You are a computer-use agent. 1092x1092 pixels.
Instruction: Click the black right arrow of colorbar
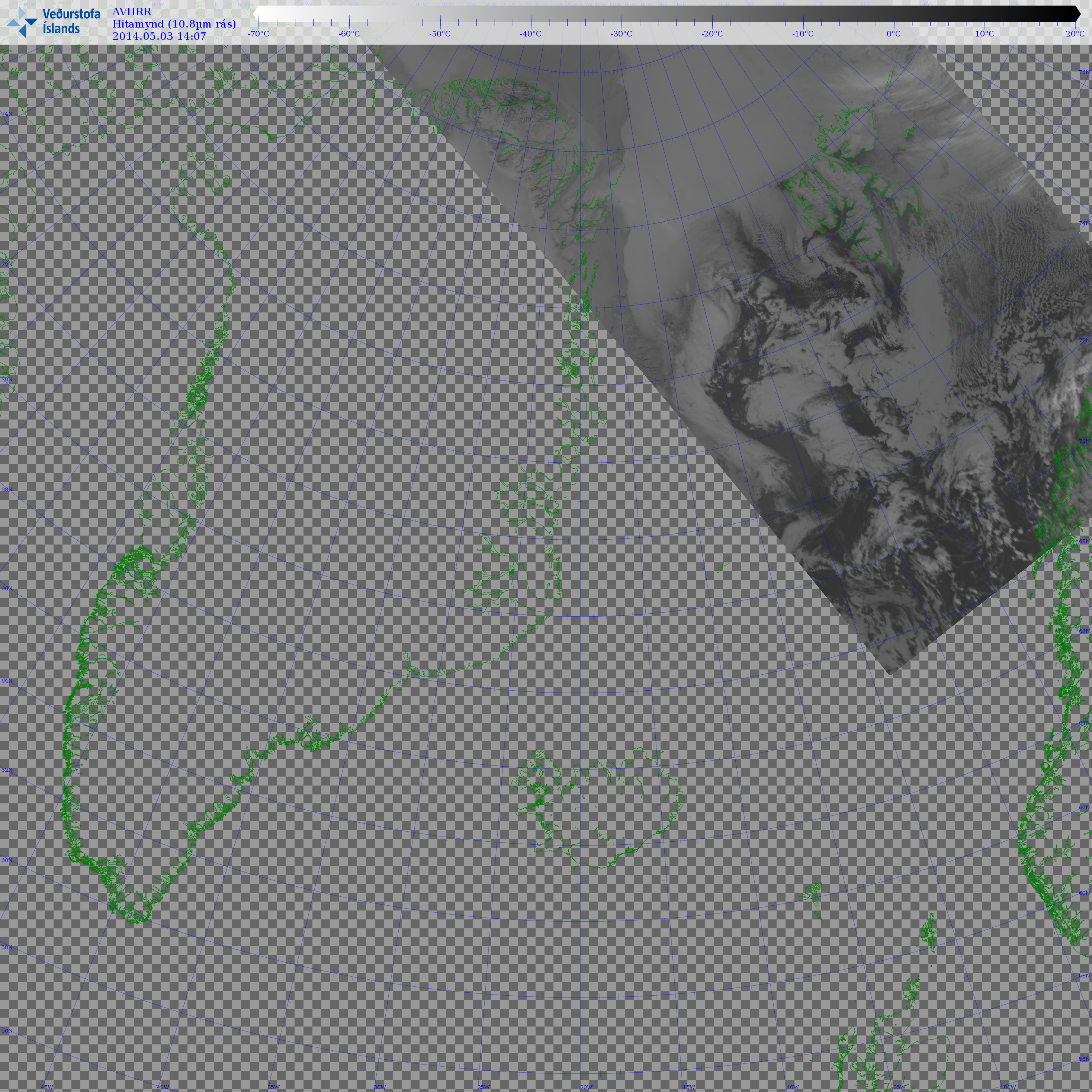1077,13
